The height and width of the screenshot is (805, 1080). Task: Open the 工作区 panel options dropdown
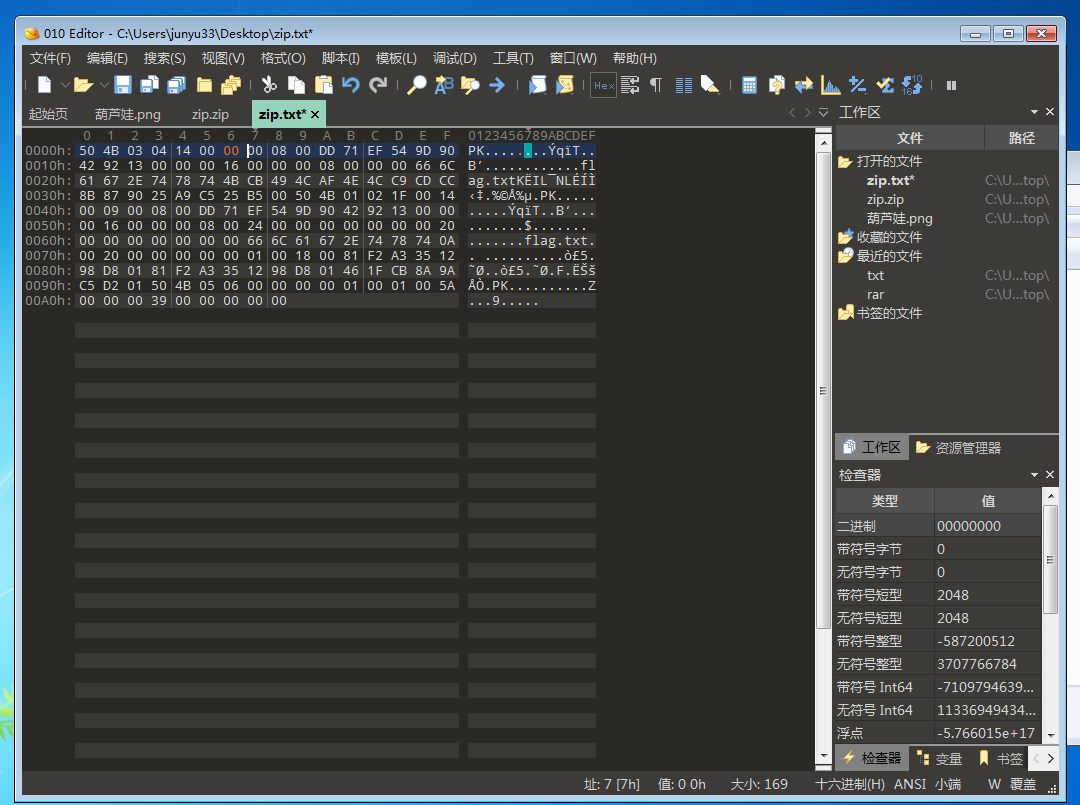[1034, 112]
